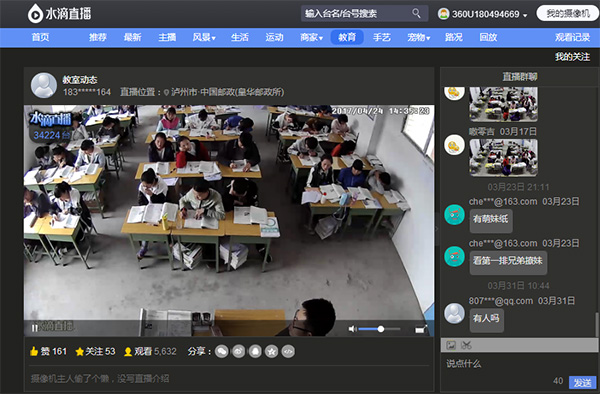The width and height of the screenshot is (600, 394).
Task: Expand the account dropdown arrow
Action: tap(525, 15)
